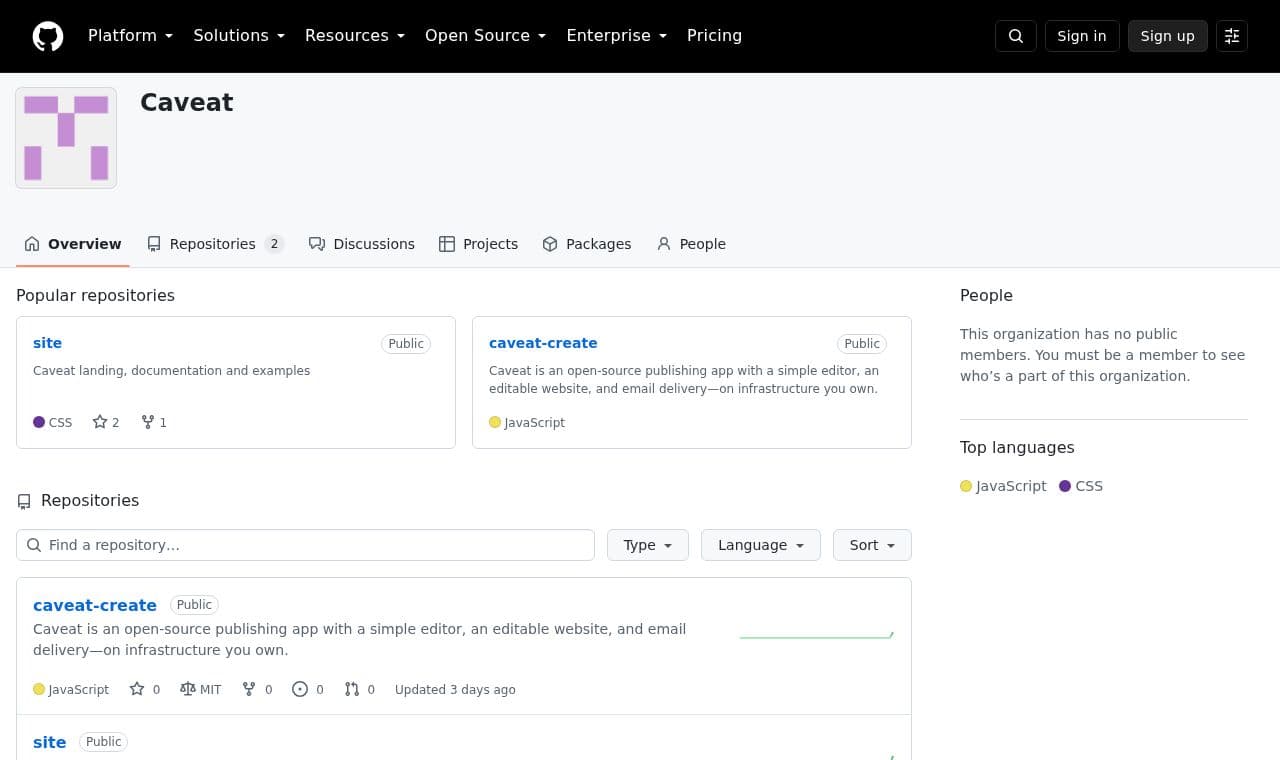
Task: Expand the Resources menu
Action: pos(355,36)
